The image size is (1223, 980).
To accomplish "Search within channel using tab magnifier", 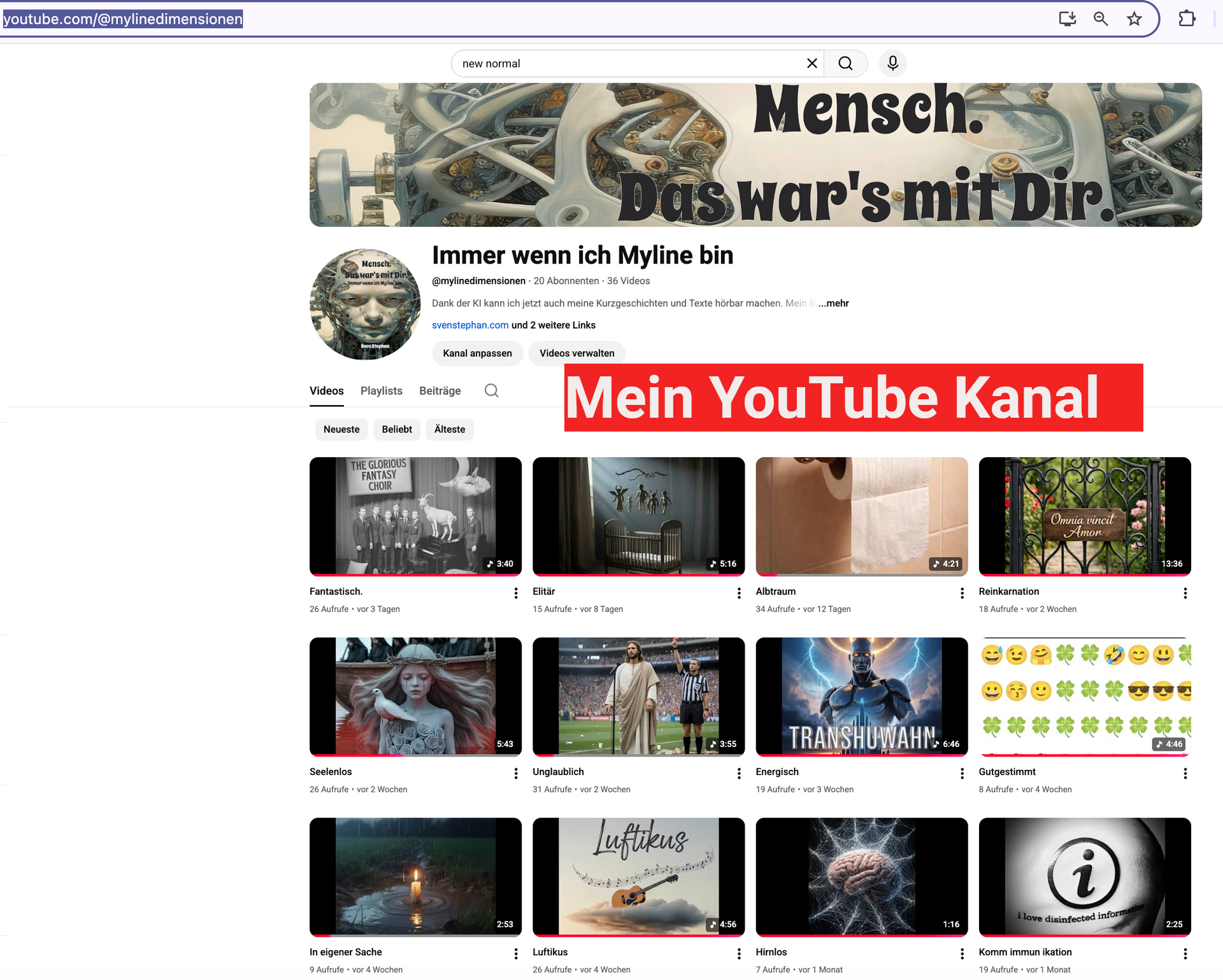I will [491, 391].
